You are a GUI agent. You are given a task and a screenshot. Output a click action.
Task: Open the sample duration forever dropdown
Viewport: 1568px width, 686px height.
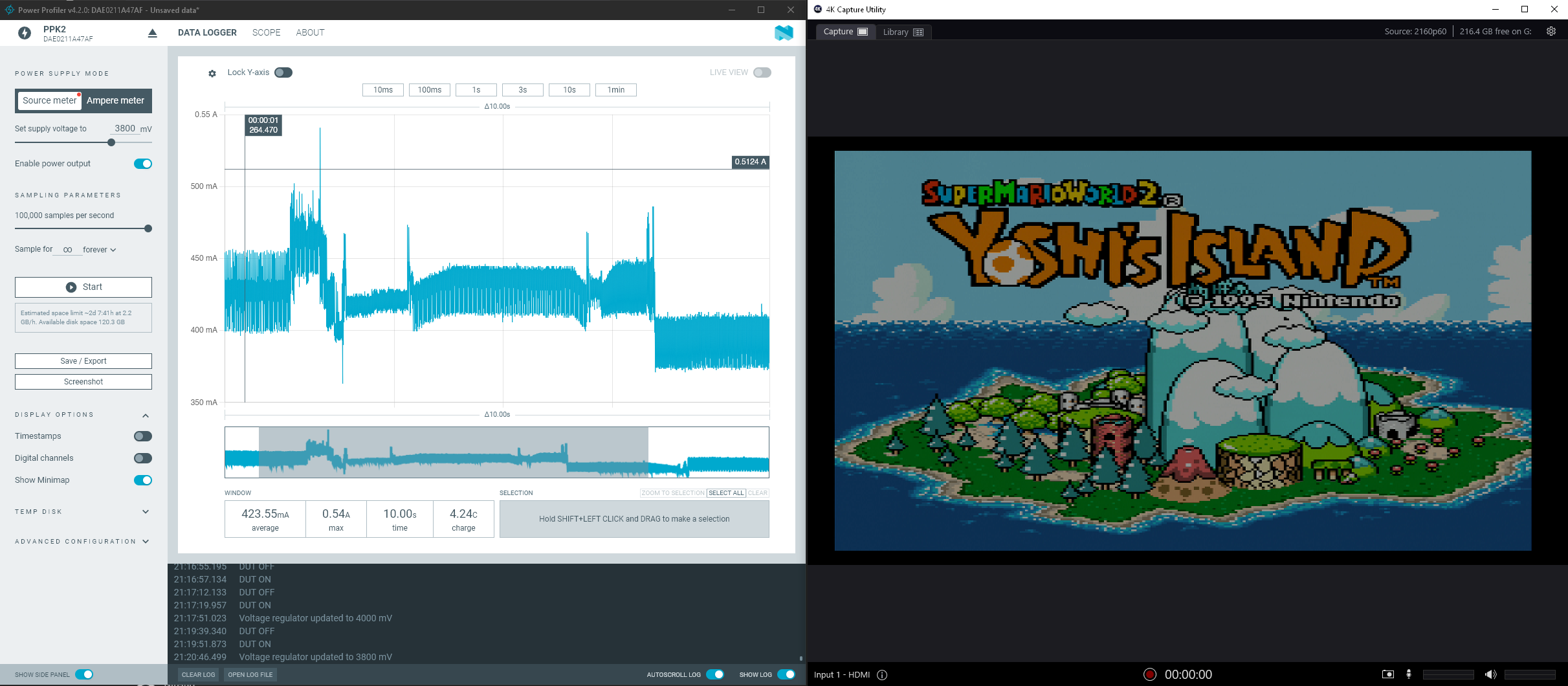click(x=100, y=250)
